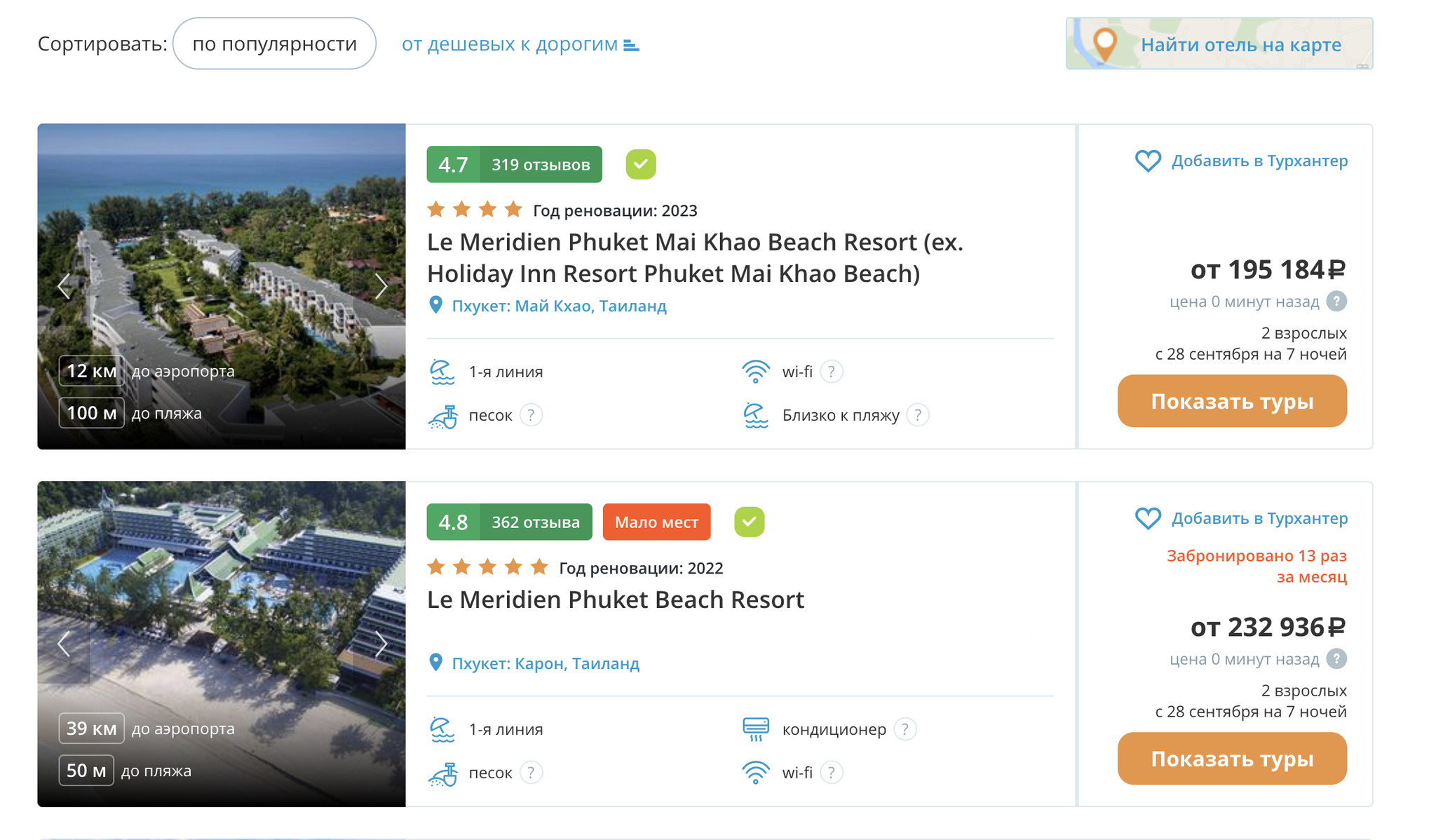The width and height of the screenshot is (1436, 840).
Task: Show next photo of Le Meridien Phuket Beach Resort
Action: click(x=381, y=644)
